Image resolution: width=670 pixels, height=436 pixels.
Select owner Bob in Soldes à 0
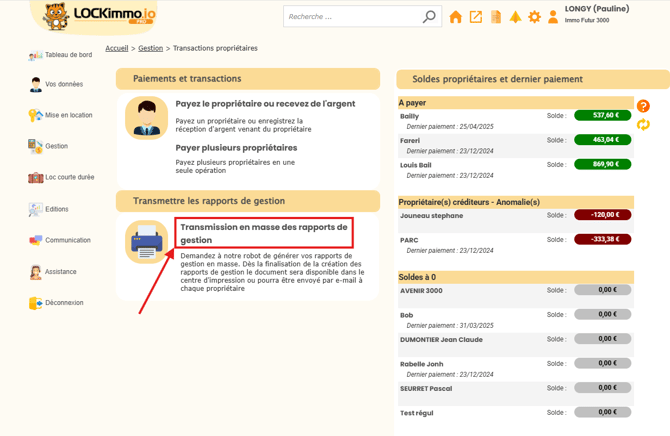(406, 315)
